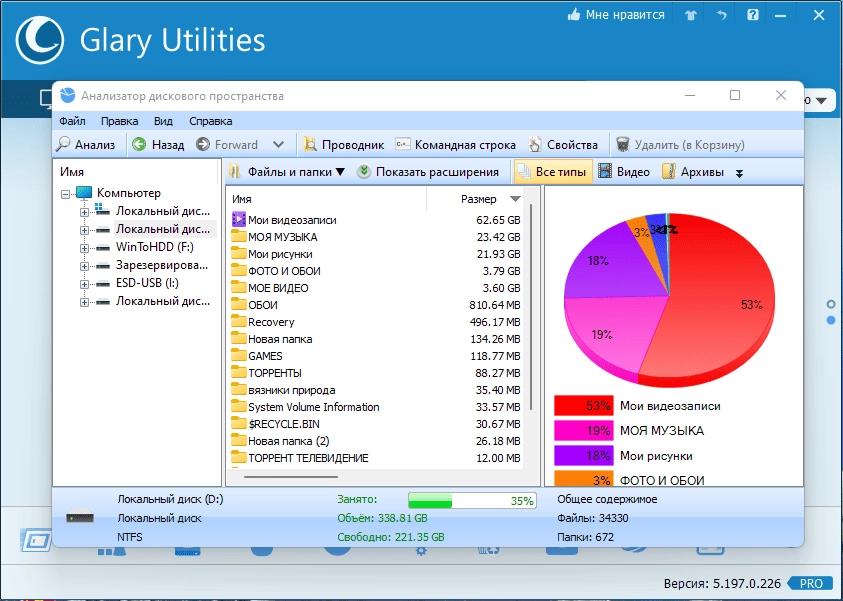Open the Правка menu
843x601 pixels.
pos(119,121)
